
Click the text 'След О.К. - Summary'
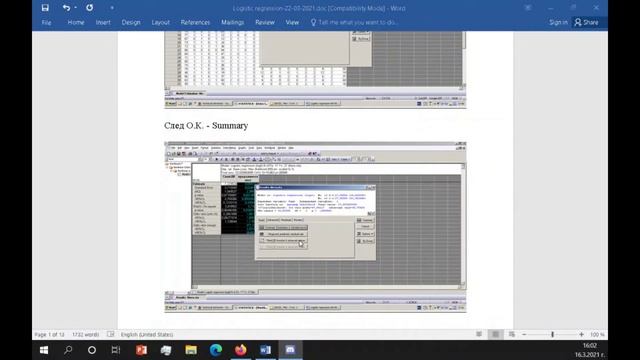206,125
